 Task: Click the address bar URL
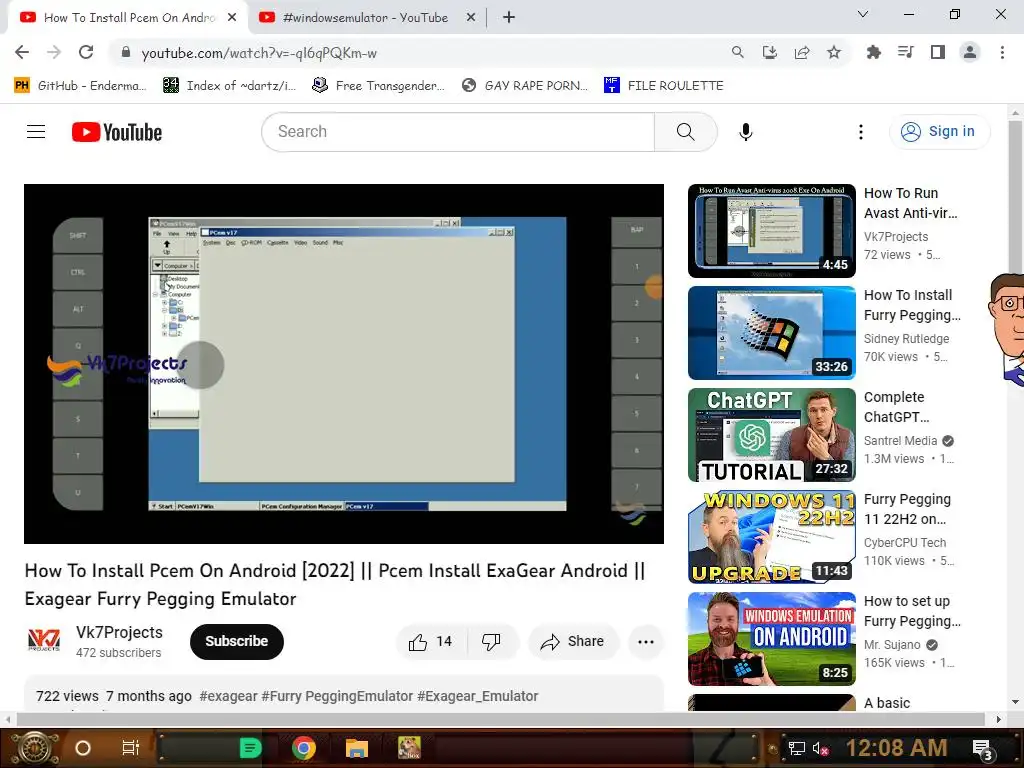(259, 53)
